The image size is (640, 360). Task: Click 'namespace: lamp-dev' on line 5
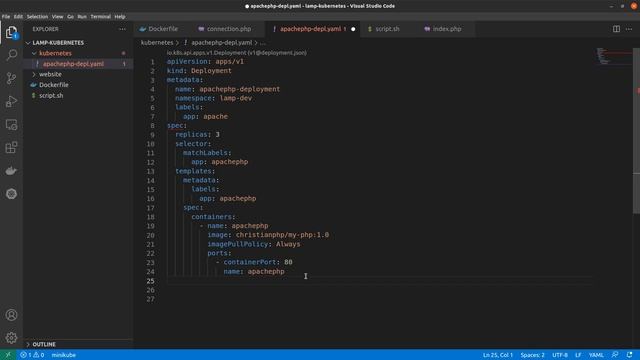213,98
